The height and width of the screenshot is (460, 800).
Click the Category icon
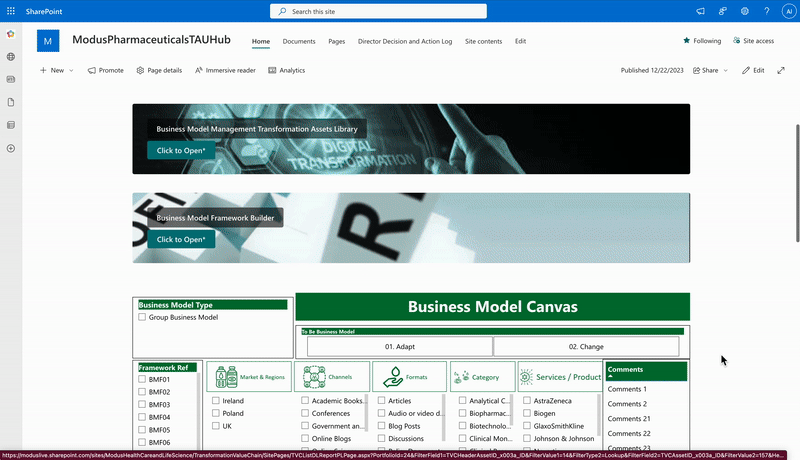point(461,377)
